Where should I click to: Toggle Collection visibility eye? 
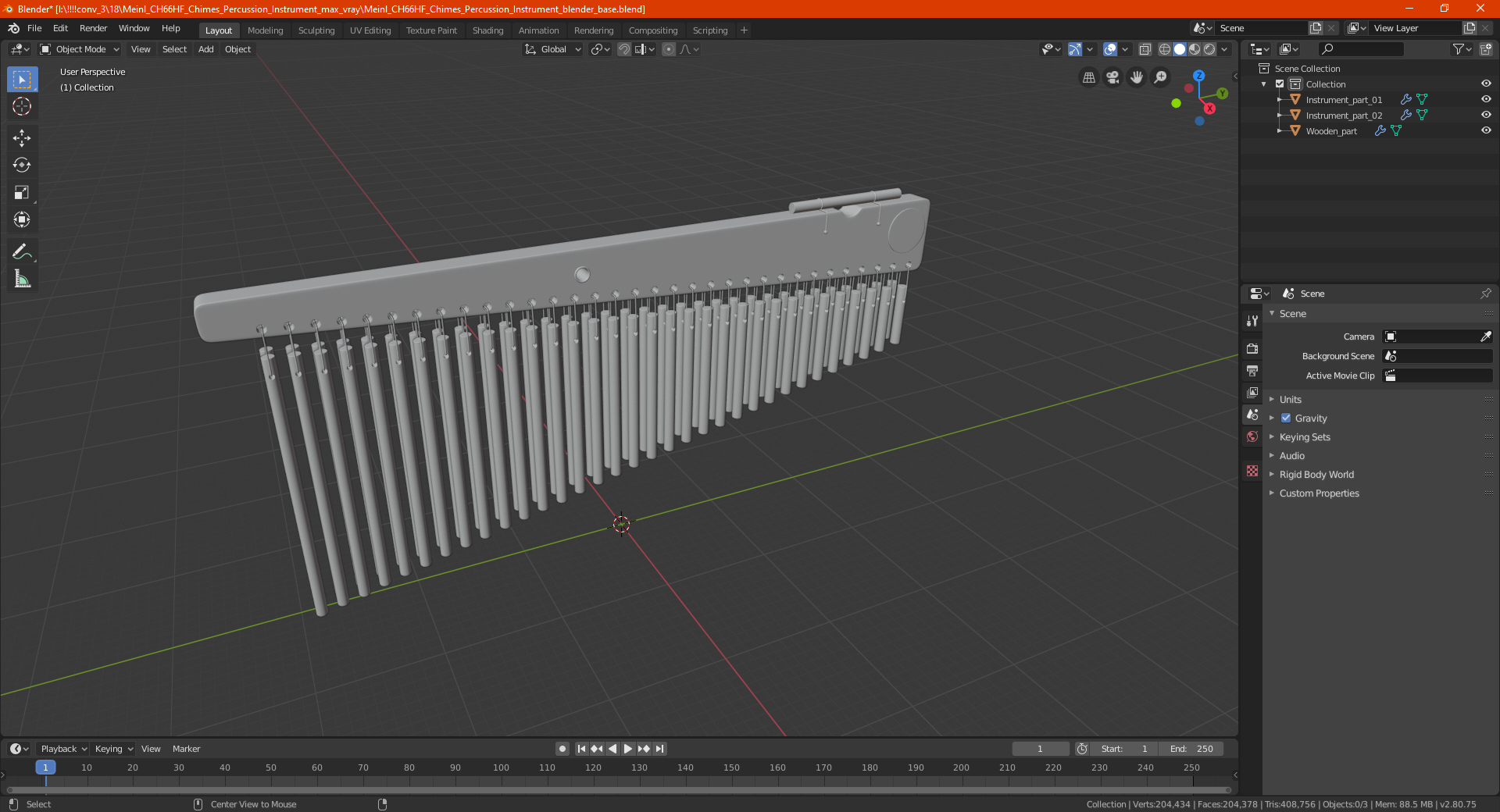(x=1486, y=84)
